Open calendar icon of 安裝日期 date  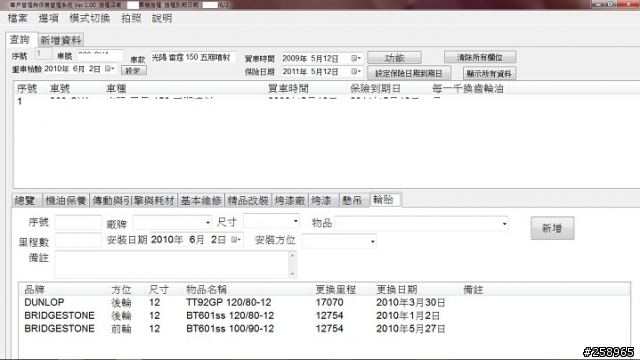pyautogui.click(x=236, y=240)
